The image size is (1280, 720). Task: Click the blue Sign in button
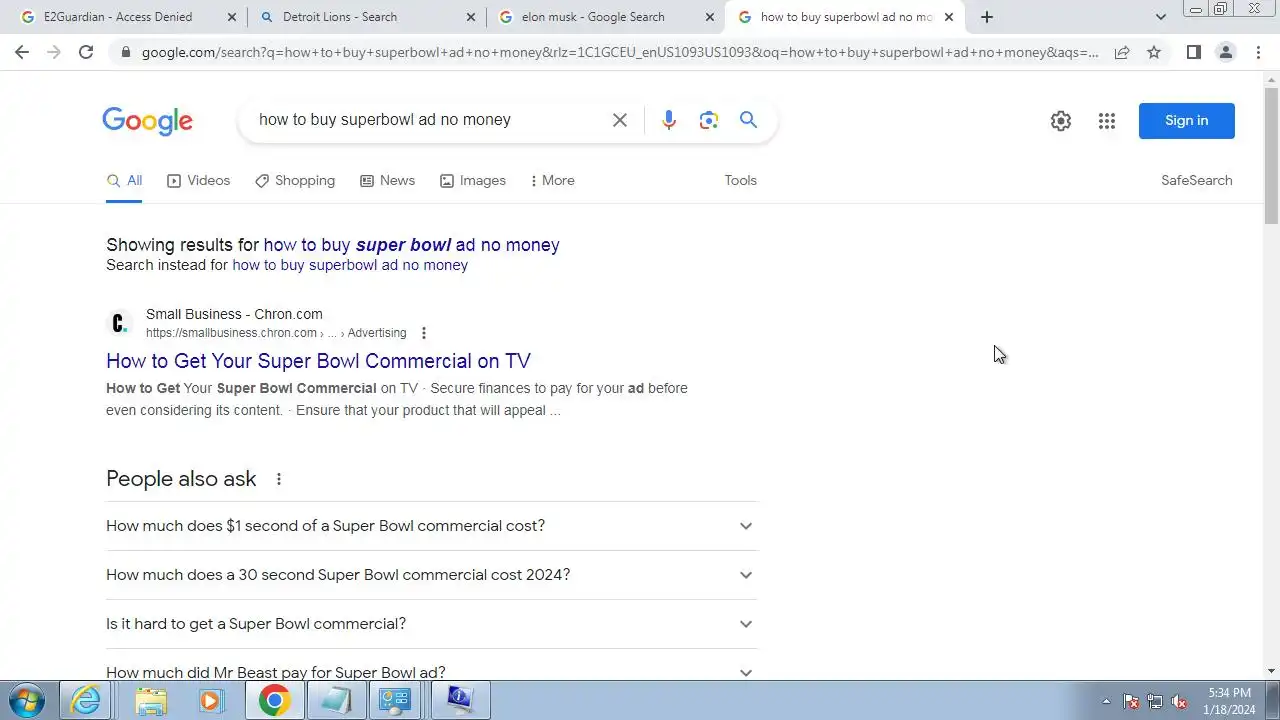[x=1186, y=121]
